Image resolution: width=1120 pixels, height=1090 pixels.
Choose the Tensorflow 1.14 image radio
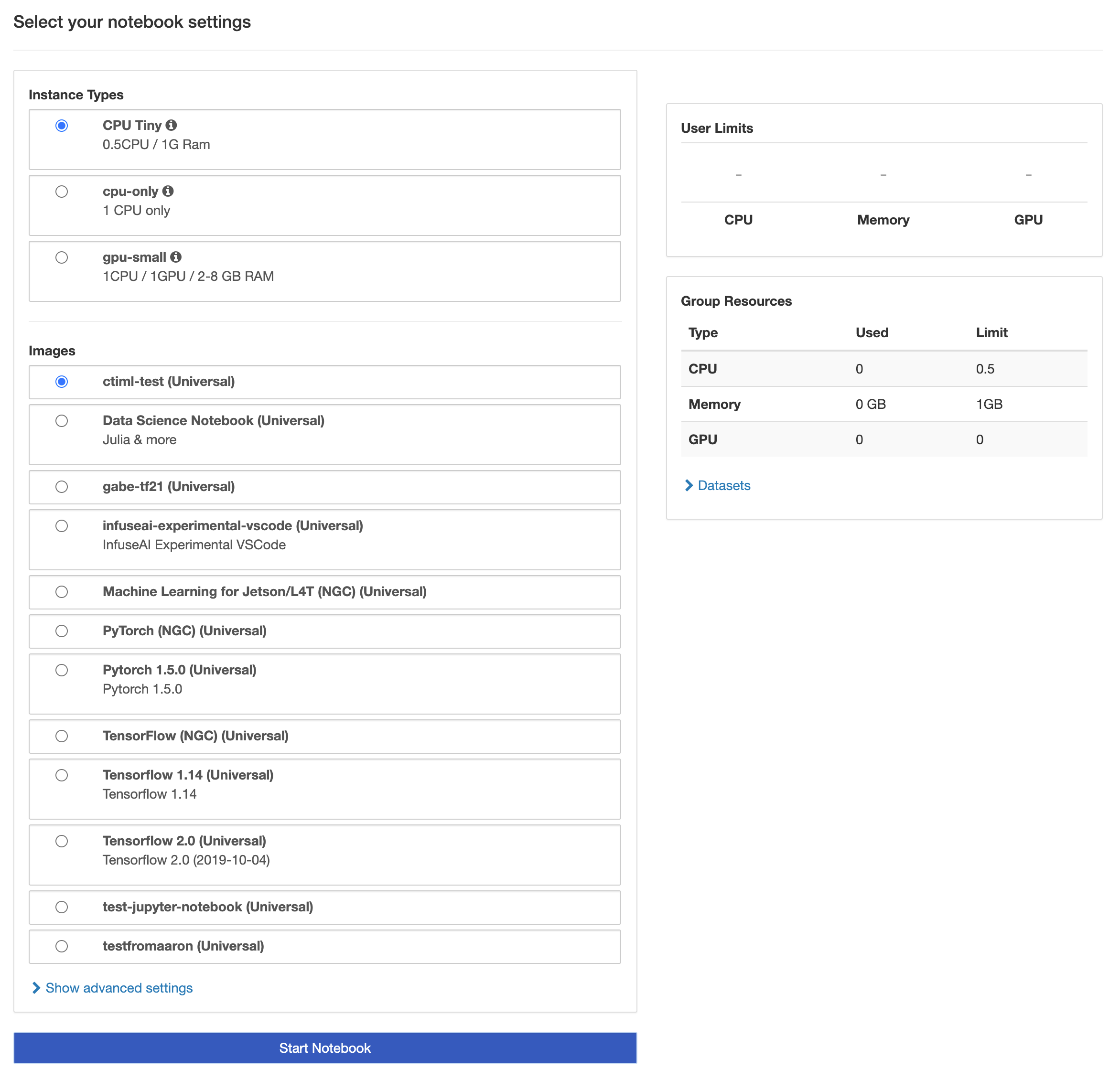tap(62, 775)
